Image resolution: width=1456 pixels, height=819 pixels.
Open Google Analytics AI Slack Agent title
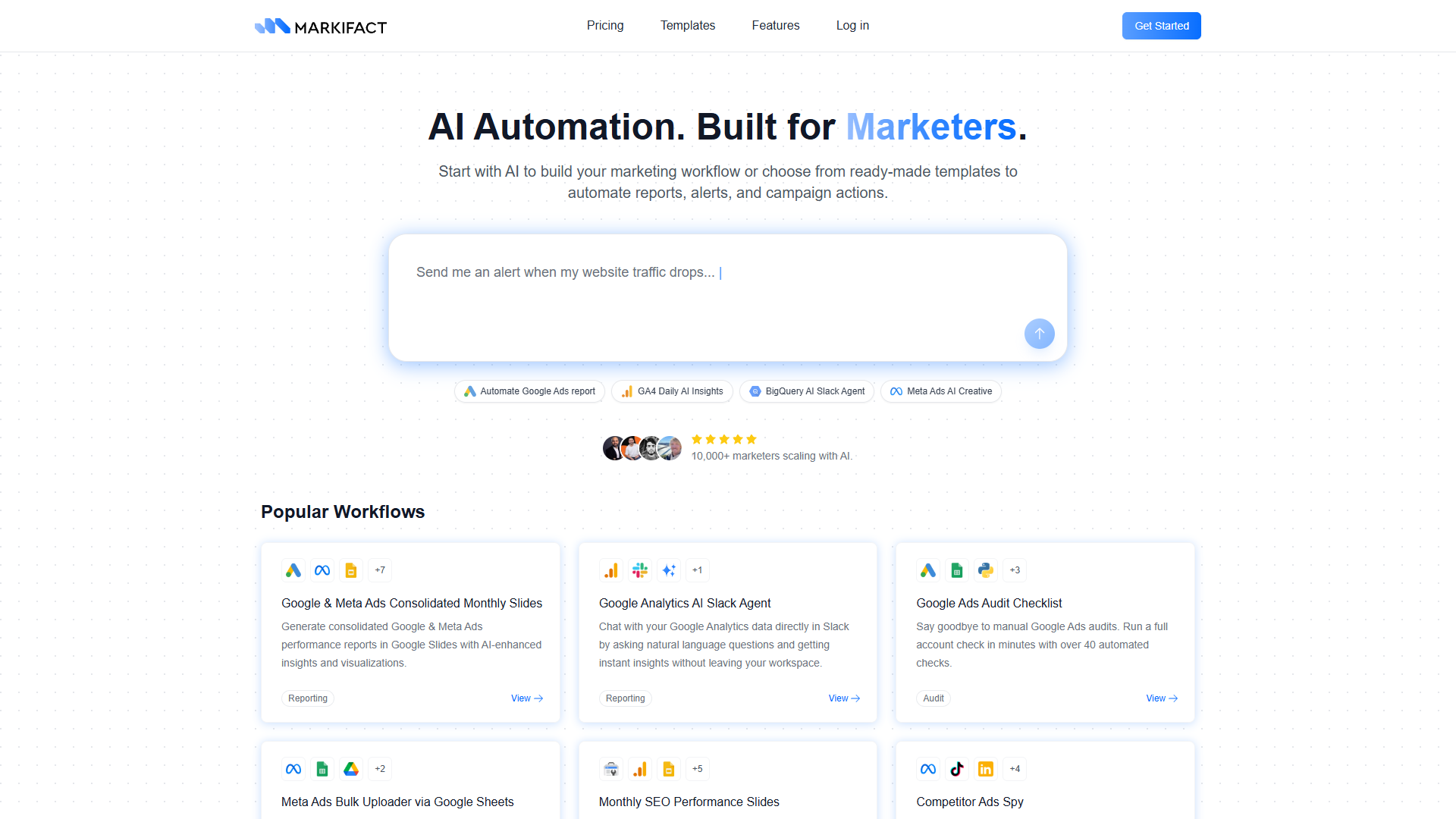click(685, 603)
